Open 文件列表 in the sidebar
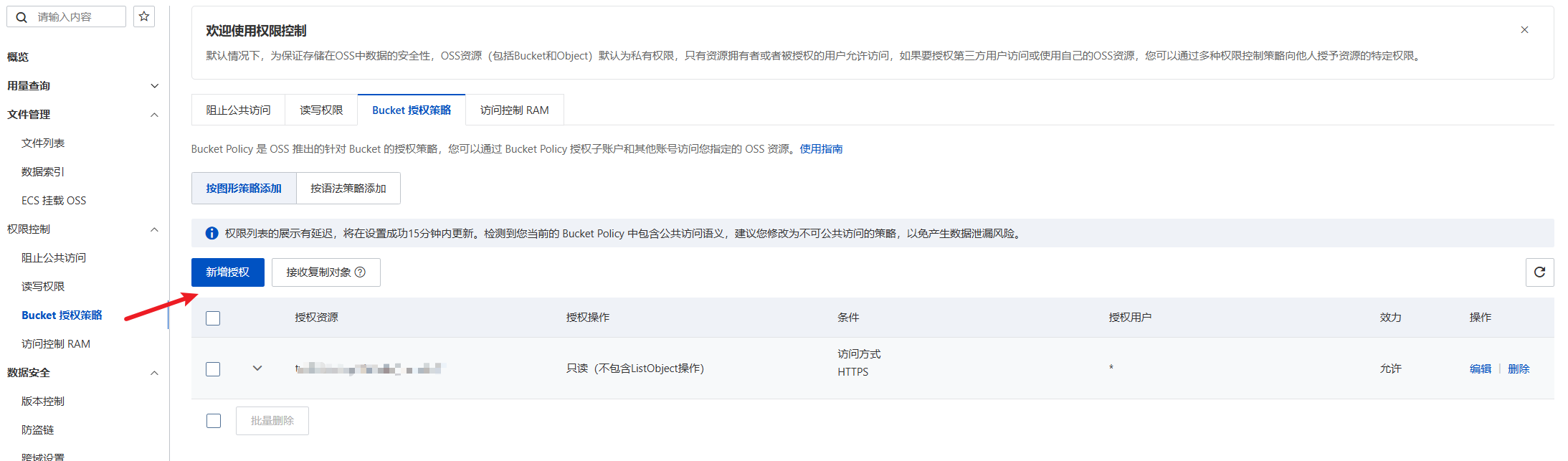 [x=43, y=143]
